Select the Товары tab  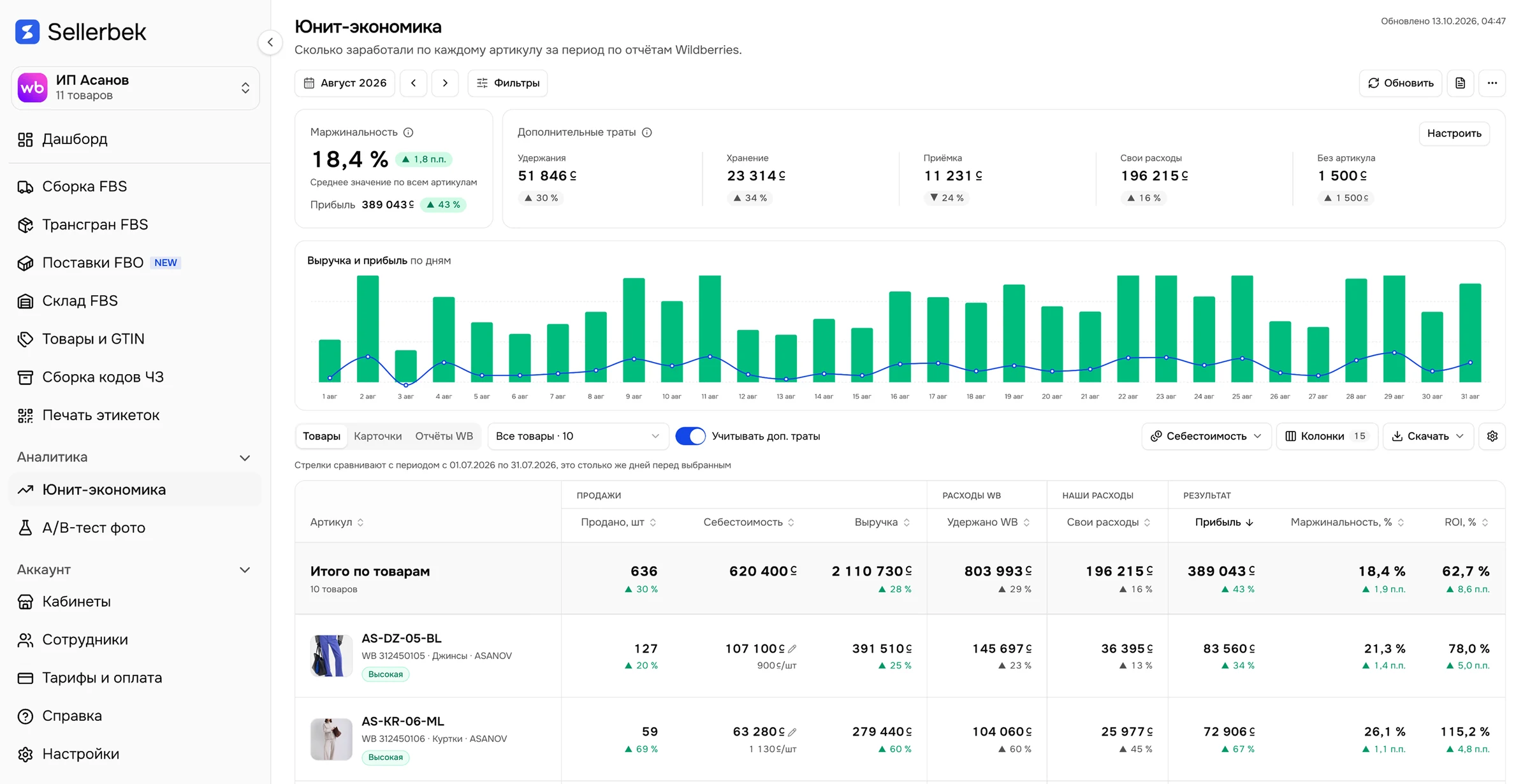321,436
